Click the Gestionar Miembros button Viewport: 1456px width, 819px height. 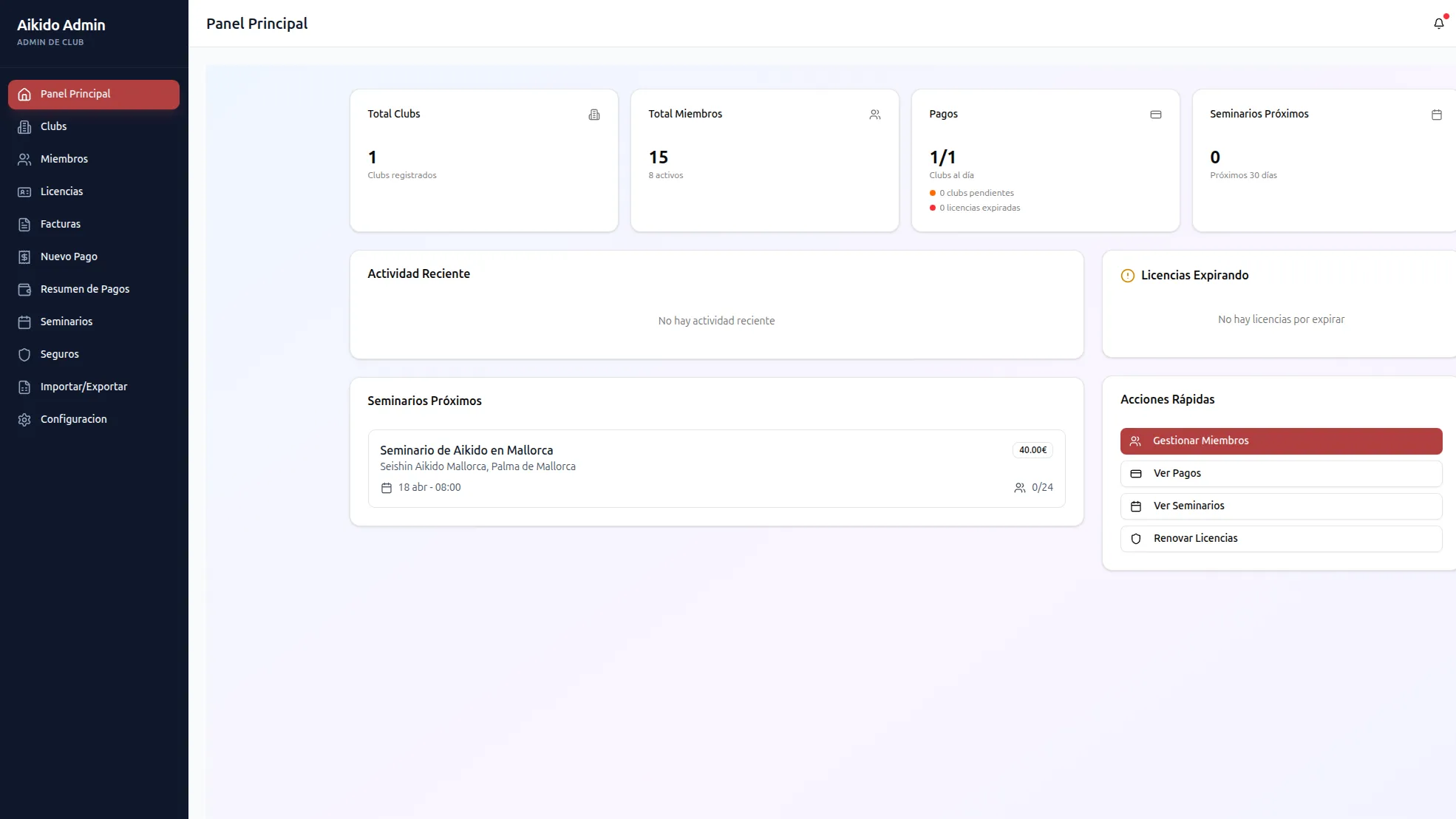pyautogui.click(x=1281, y=441)
